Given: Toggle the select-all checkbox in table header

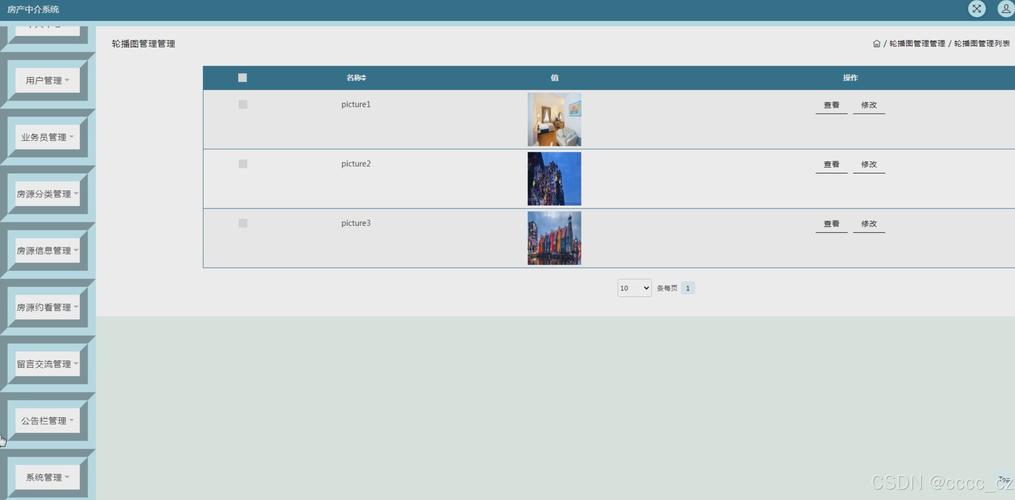Looking at the screenshot, I should tap(243, 78).
